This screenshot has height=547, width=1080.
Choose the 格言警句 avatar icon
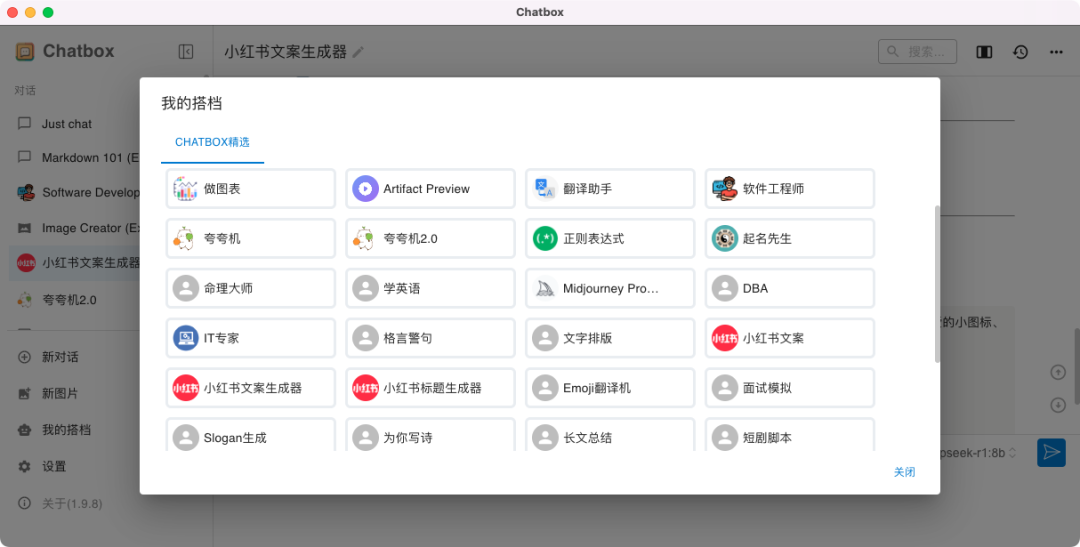pyautogui.click(x=365, y=338)
